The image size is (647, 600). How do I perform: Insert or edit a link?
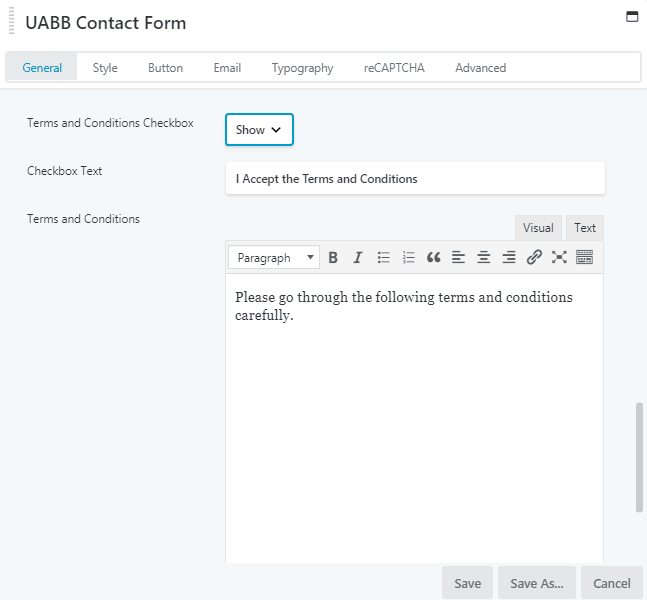tap(534, 258)
